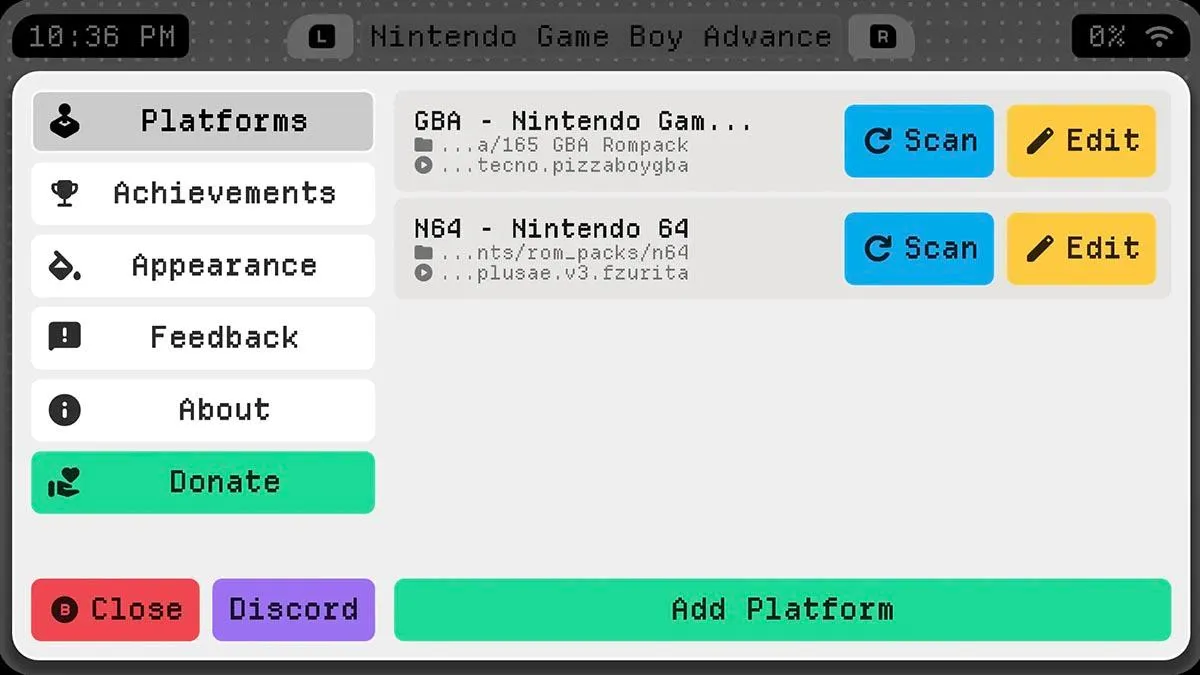Click the "...plusae.v3.fzurita" emulator text
The width and height of the screenshot is (1200, 675).
tap(565, 272)
